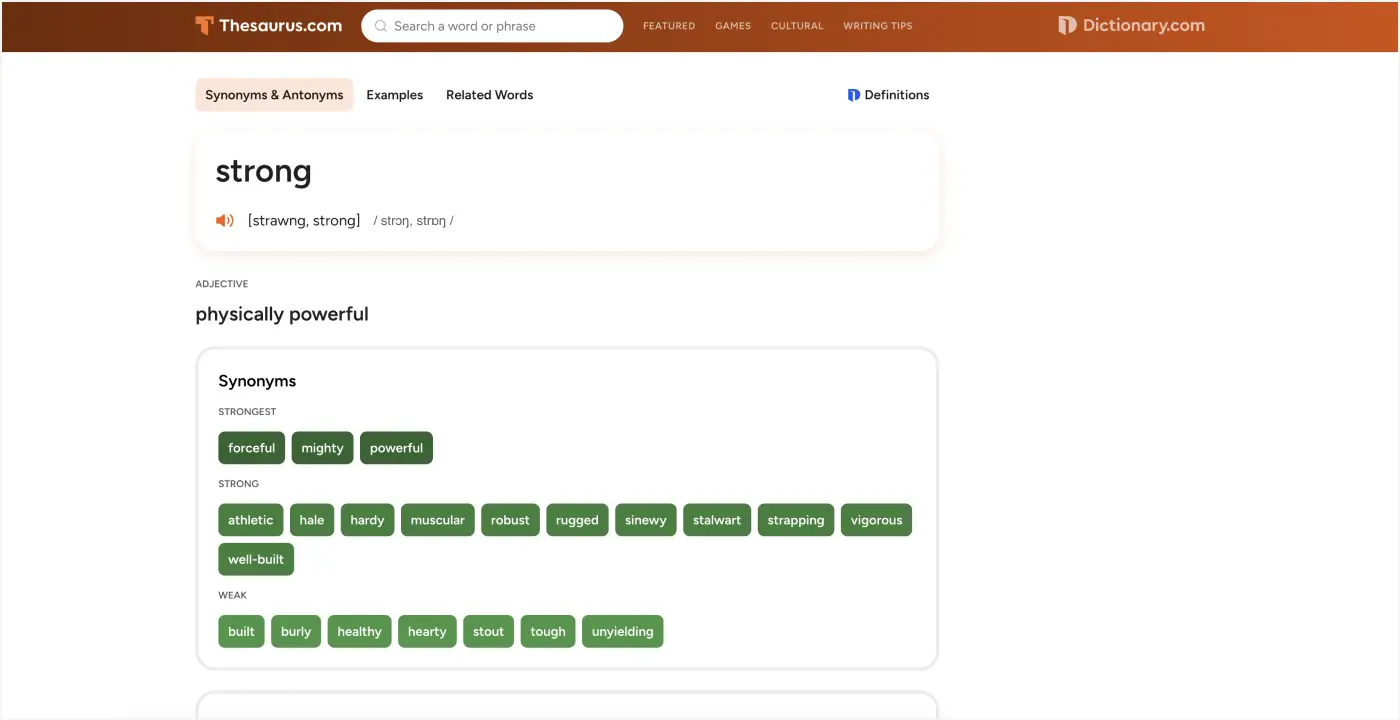Viewport: 1400px width, 720px height.
Task: Click the 'well-built' synonym
Action: pos(256,559)
